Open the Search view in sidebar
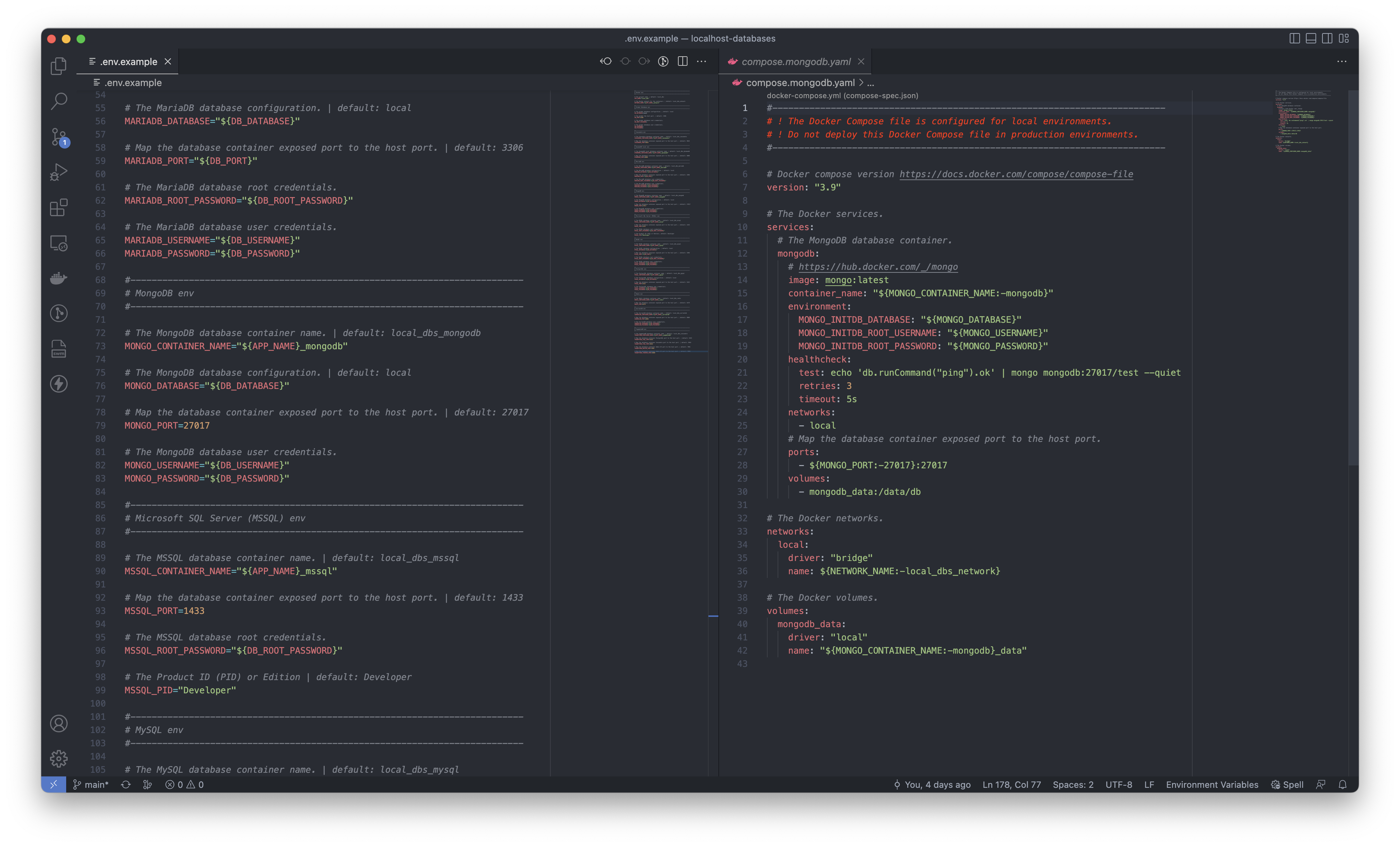Viewport: 1400px width, 847px height. pyautogui.click(x=58, y=101)
